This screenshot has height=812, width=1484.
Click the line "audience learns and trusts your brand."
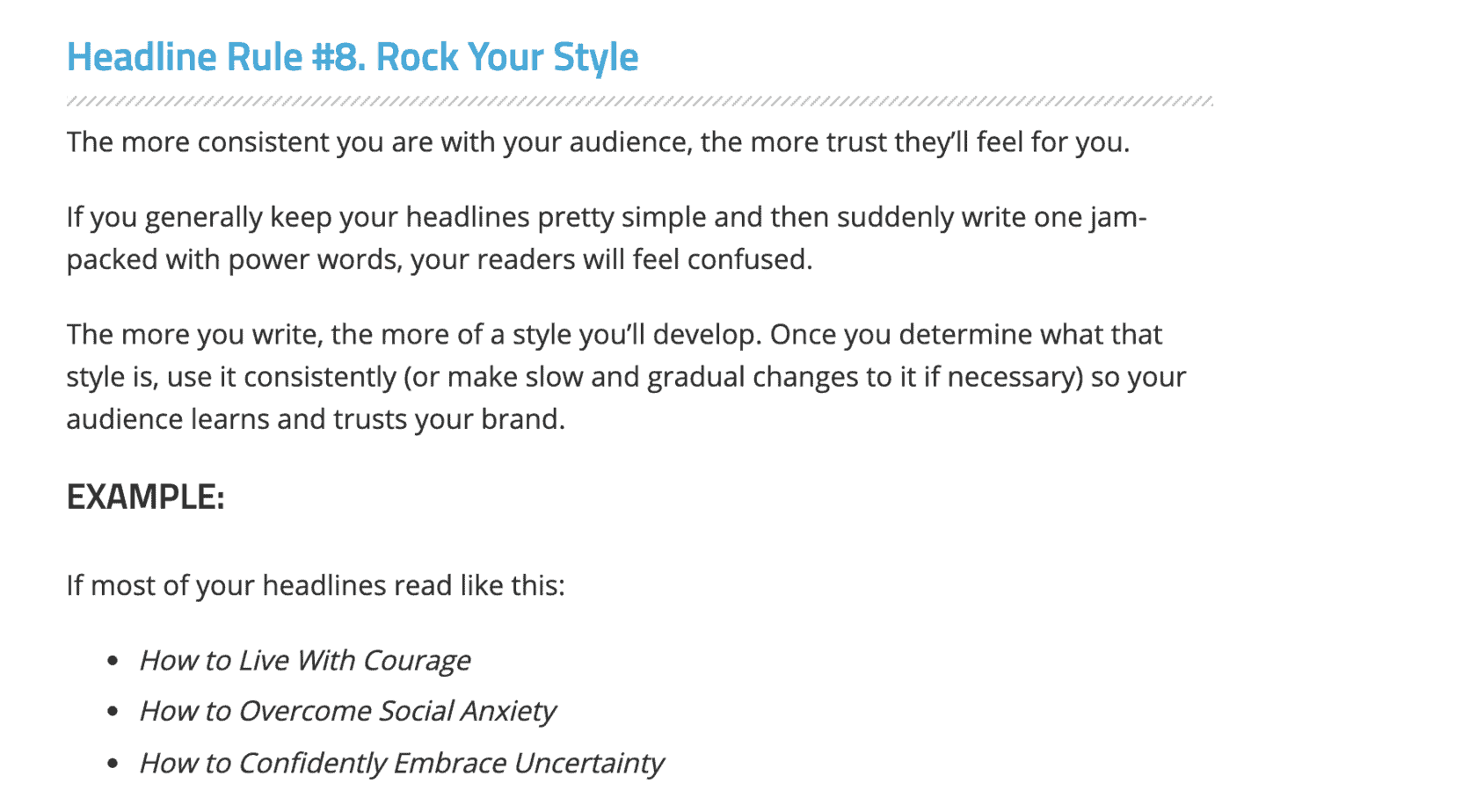pyautogui.click(x=316, y=419)
